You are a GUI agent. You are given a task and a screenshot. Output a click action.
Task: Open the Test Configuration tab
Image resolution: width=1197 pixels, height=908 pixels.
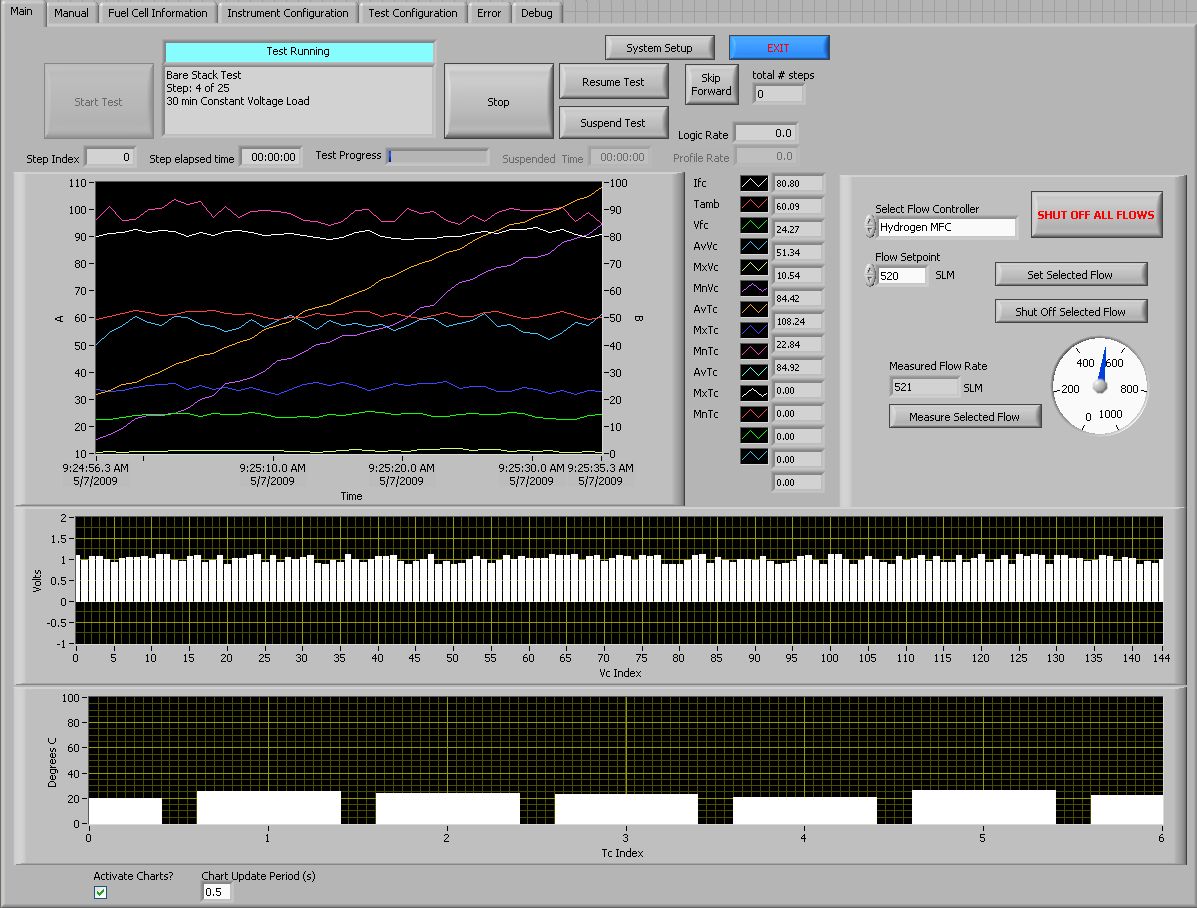(x=413, y=13)
